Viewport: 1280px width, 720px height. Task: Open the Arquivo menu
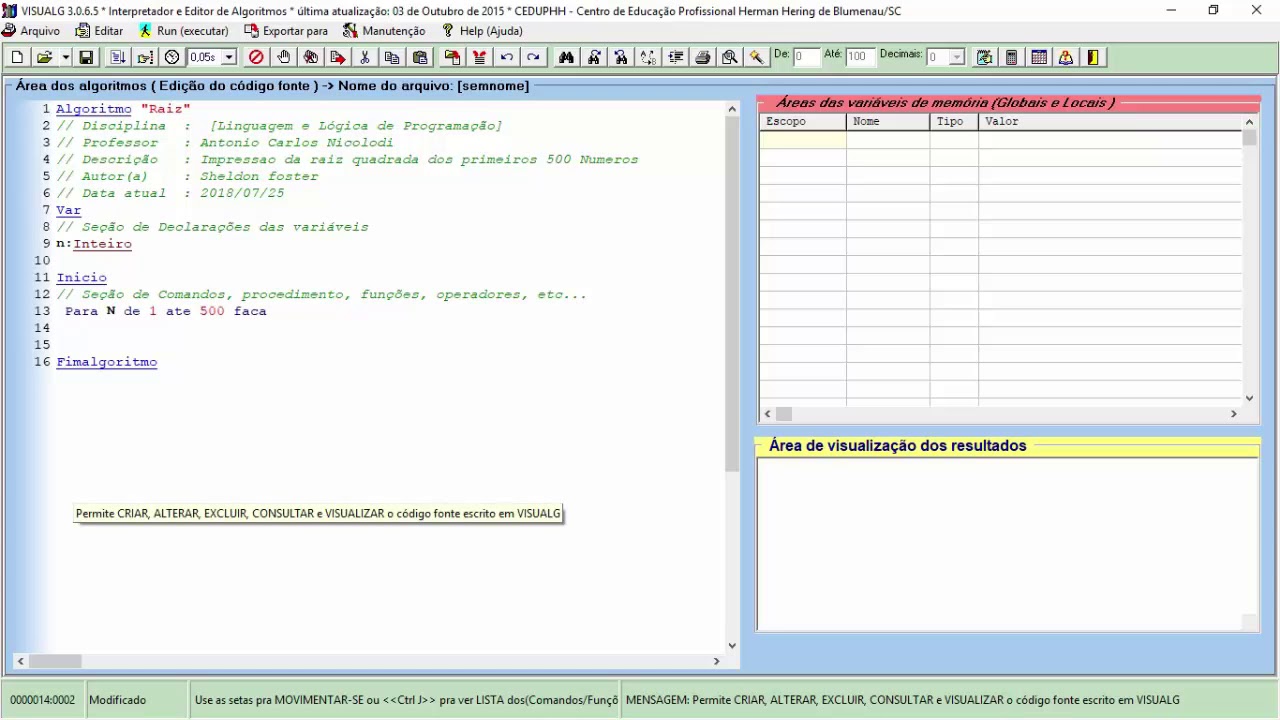click(x=31, y=31)
